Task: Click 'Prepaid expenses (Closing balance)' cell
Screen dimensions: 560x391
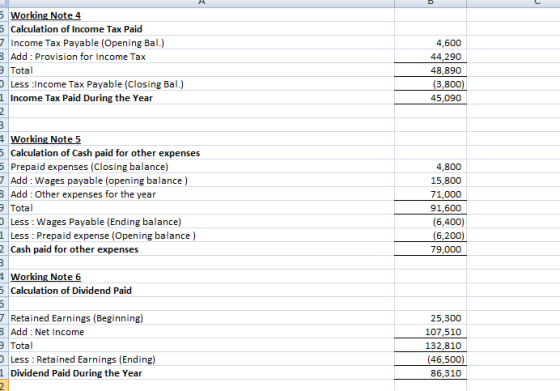Action: [201, 167]
